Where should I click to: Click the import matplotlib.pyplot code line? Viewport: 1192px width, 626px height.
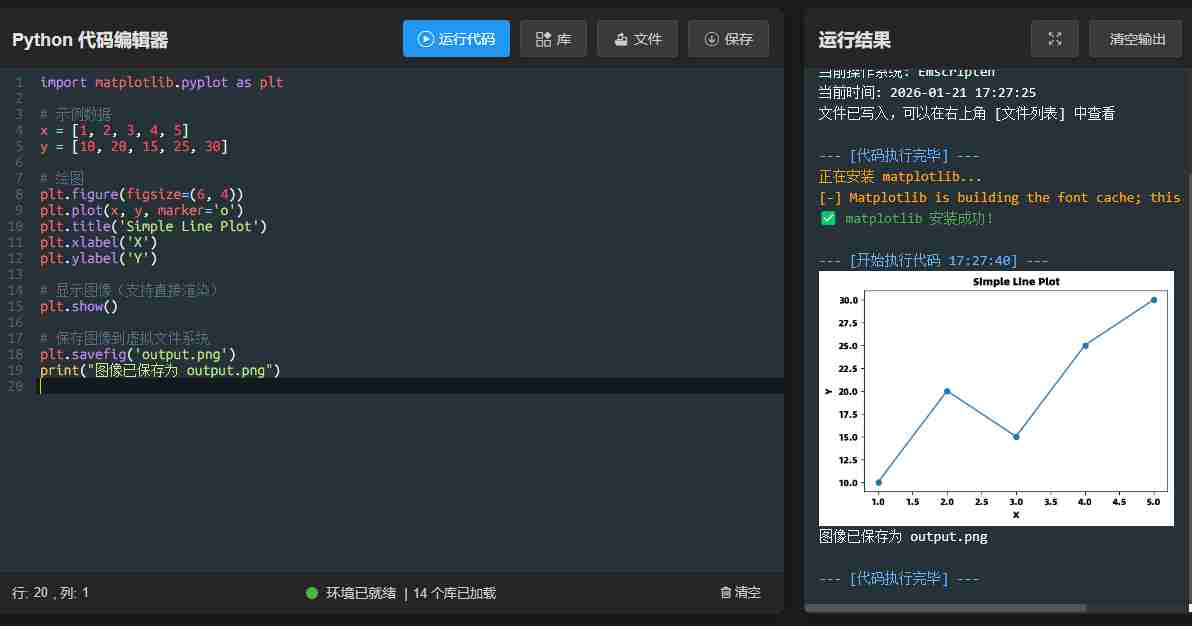pos(161,82)
